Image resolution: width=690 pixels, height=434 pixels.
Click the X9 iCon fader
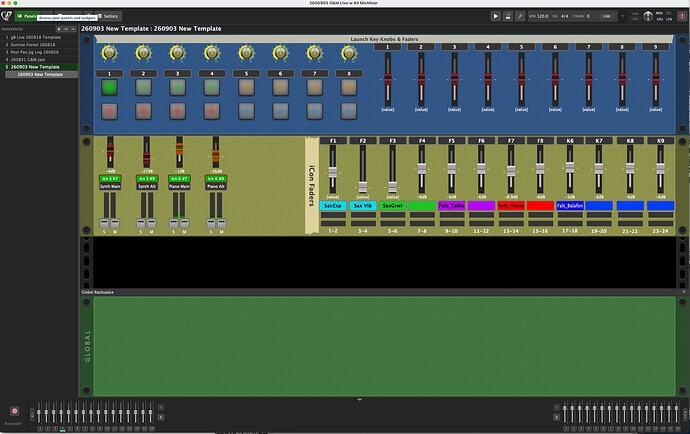[x=660, y=171]
